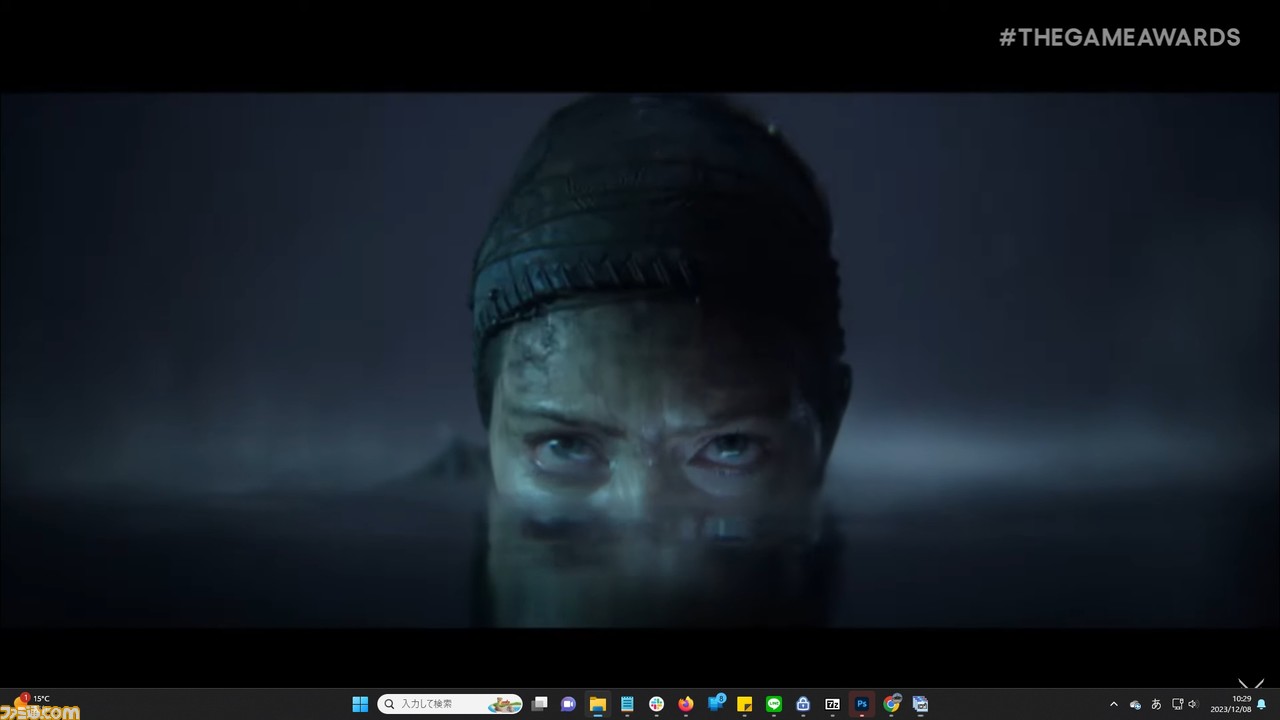Open the notification bell
The image size is (1280, 720).
tap(1261, 704)
